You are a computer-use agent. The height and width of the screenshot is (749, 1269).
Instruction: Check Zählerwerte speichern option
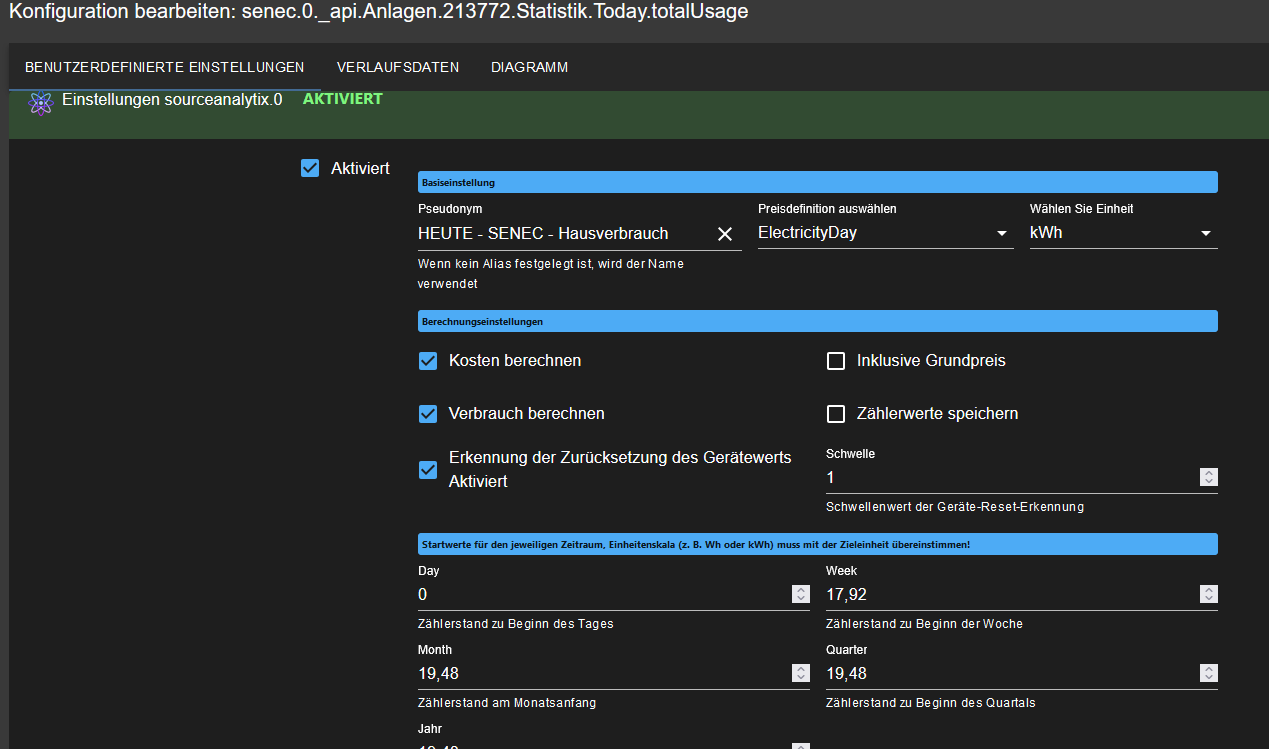click(836, 414)
